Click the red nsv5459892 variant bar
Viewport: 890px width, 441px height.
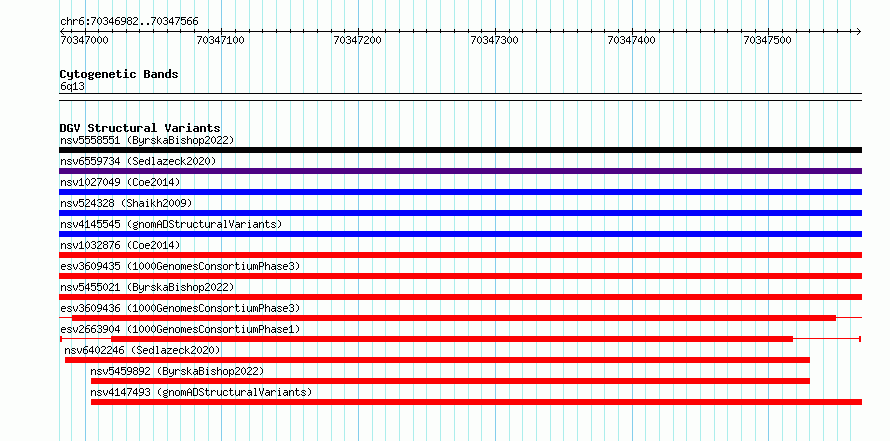pyautogui.click(x=450, y=381)
